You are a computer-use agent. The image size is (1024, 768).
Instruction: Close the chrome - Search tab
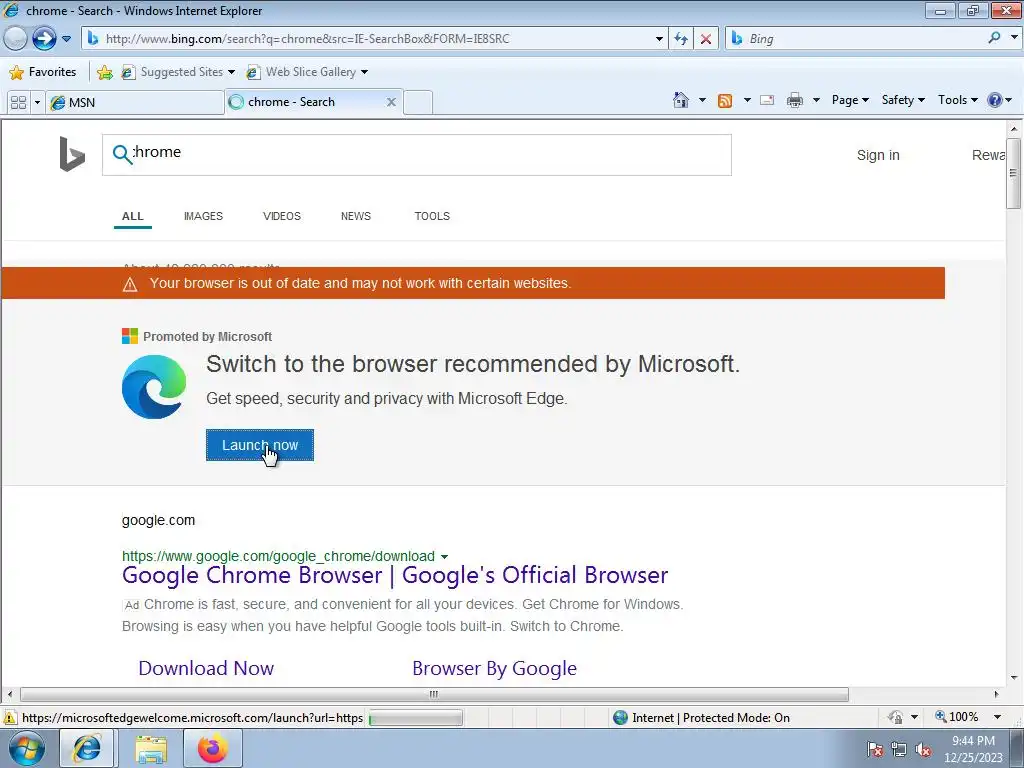(391, 102)
